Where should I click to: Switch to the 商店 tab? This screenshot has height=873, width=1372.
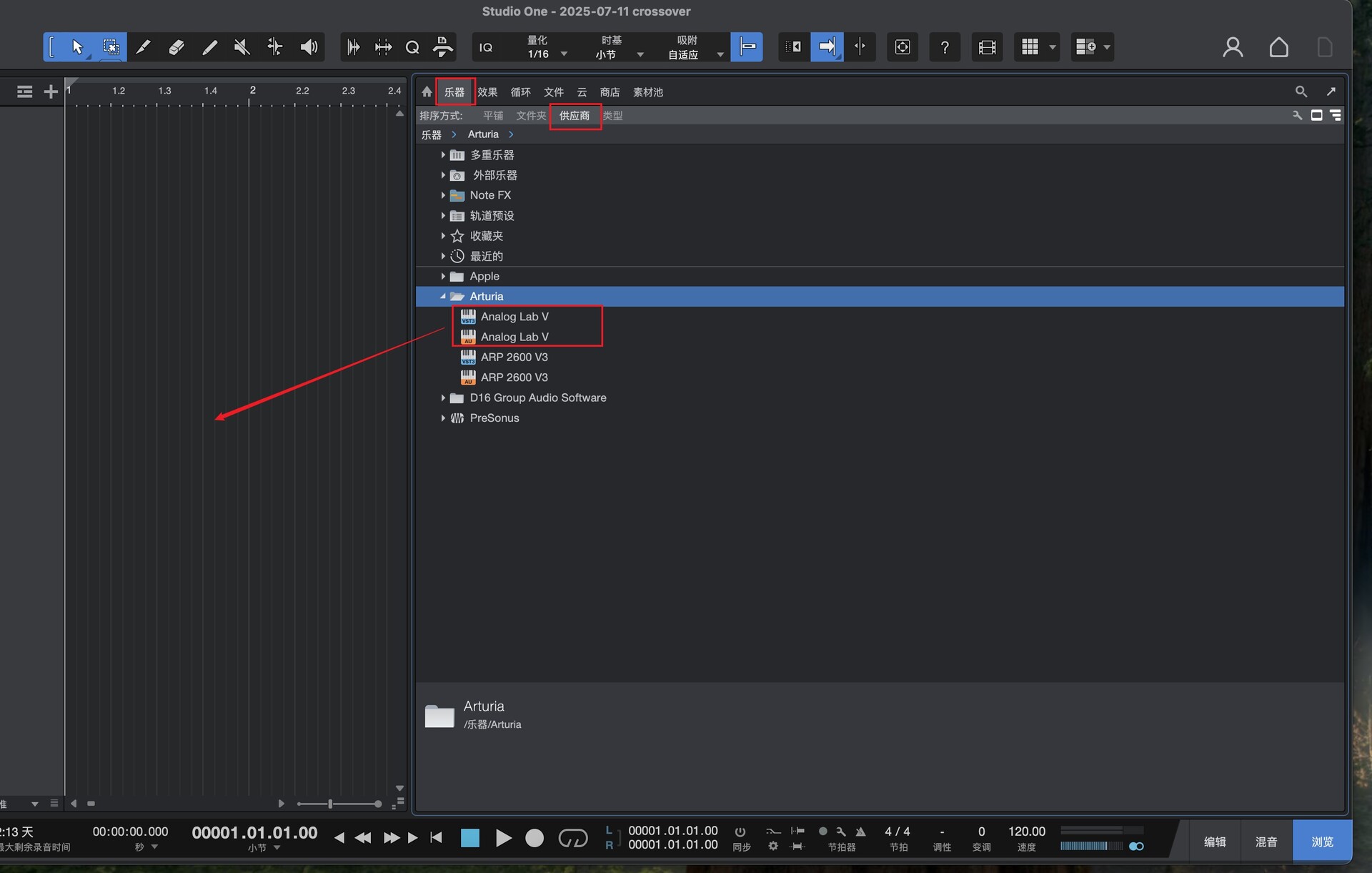pos(610,92)
